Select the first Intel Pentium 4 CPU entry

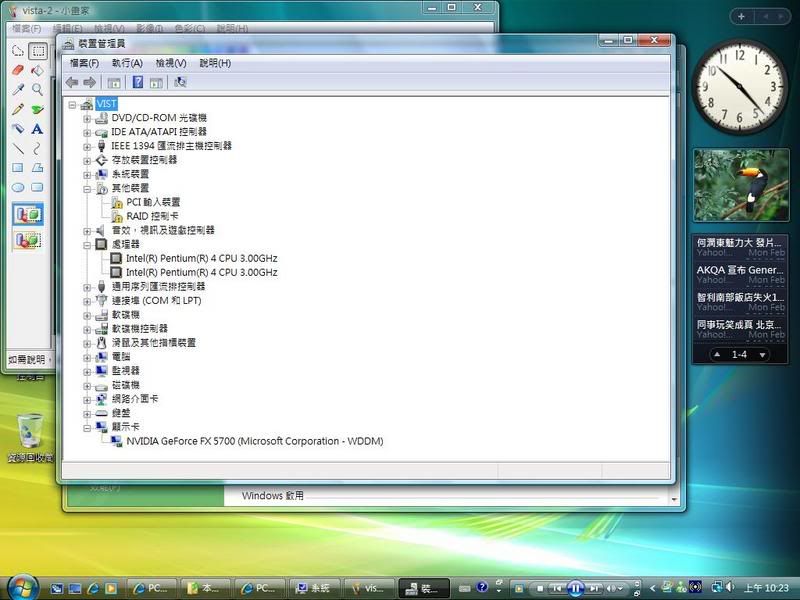[202, 258]
